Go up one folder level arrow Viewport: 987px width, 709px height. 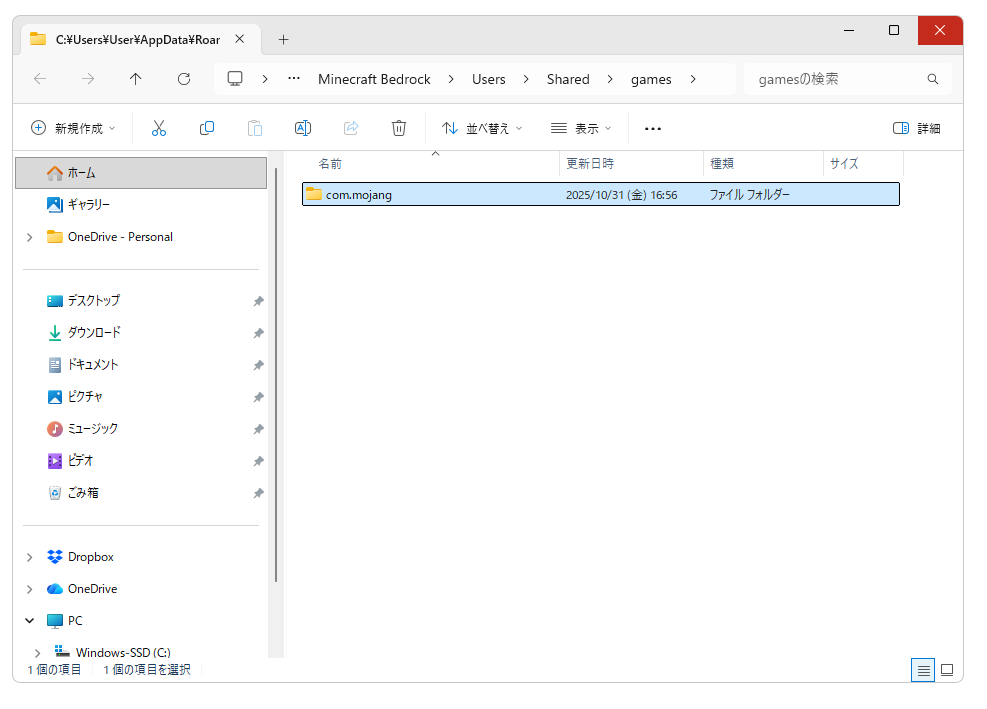136,79
